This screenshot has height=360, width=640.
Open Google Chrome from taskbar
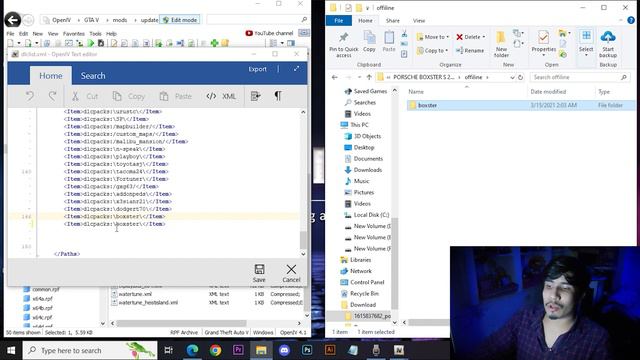(x=215, y=350)
